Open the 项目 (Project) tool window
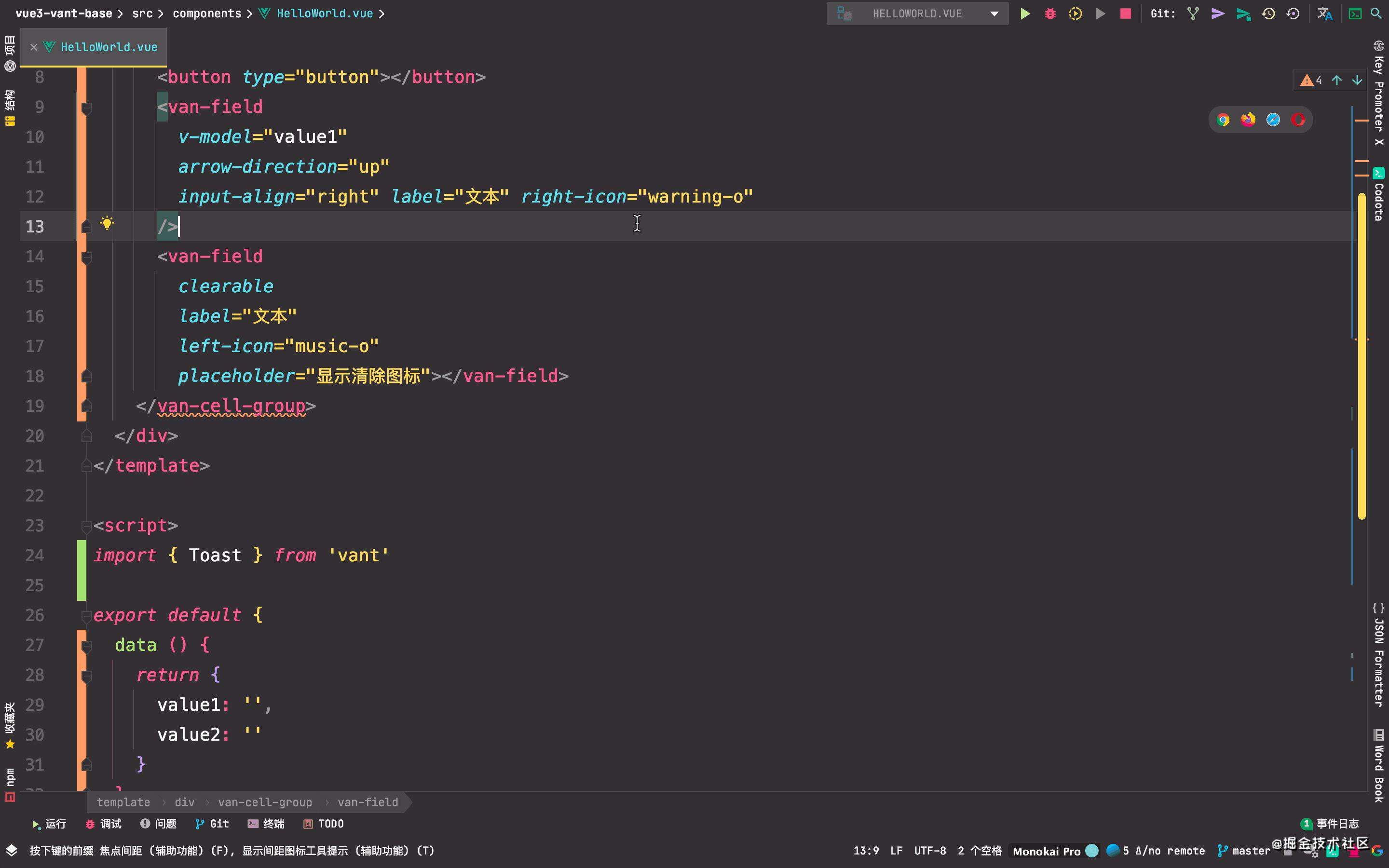 tap(10, 53)
